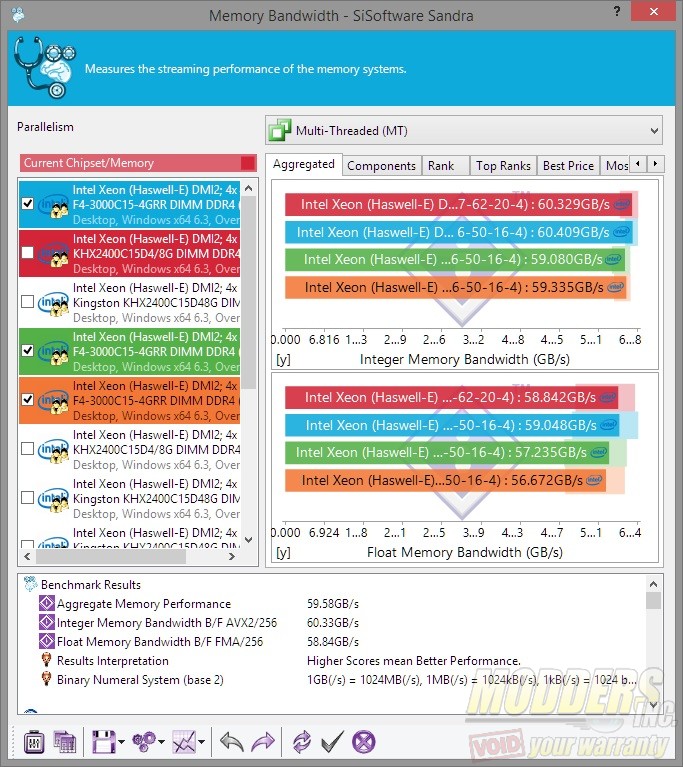Go forward with the purple right arrow
This screenshot has width=683, height=767.
pyautogui.click(x=263, y=743)
